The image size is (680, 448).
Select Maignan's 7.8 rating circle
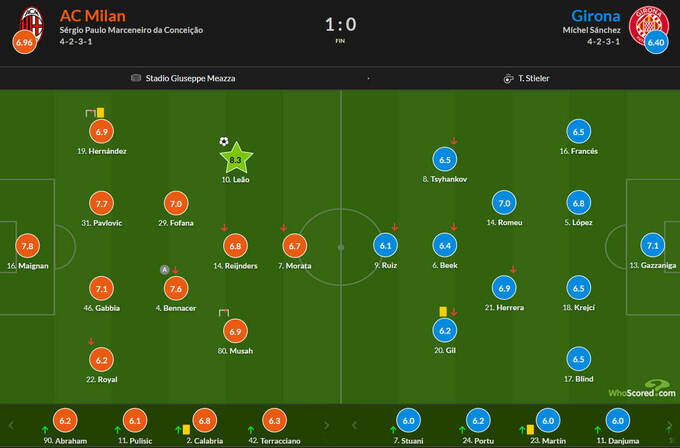(27, 245)
